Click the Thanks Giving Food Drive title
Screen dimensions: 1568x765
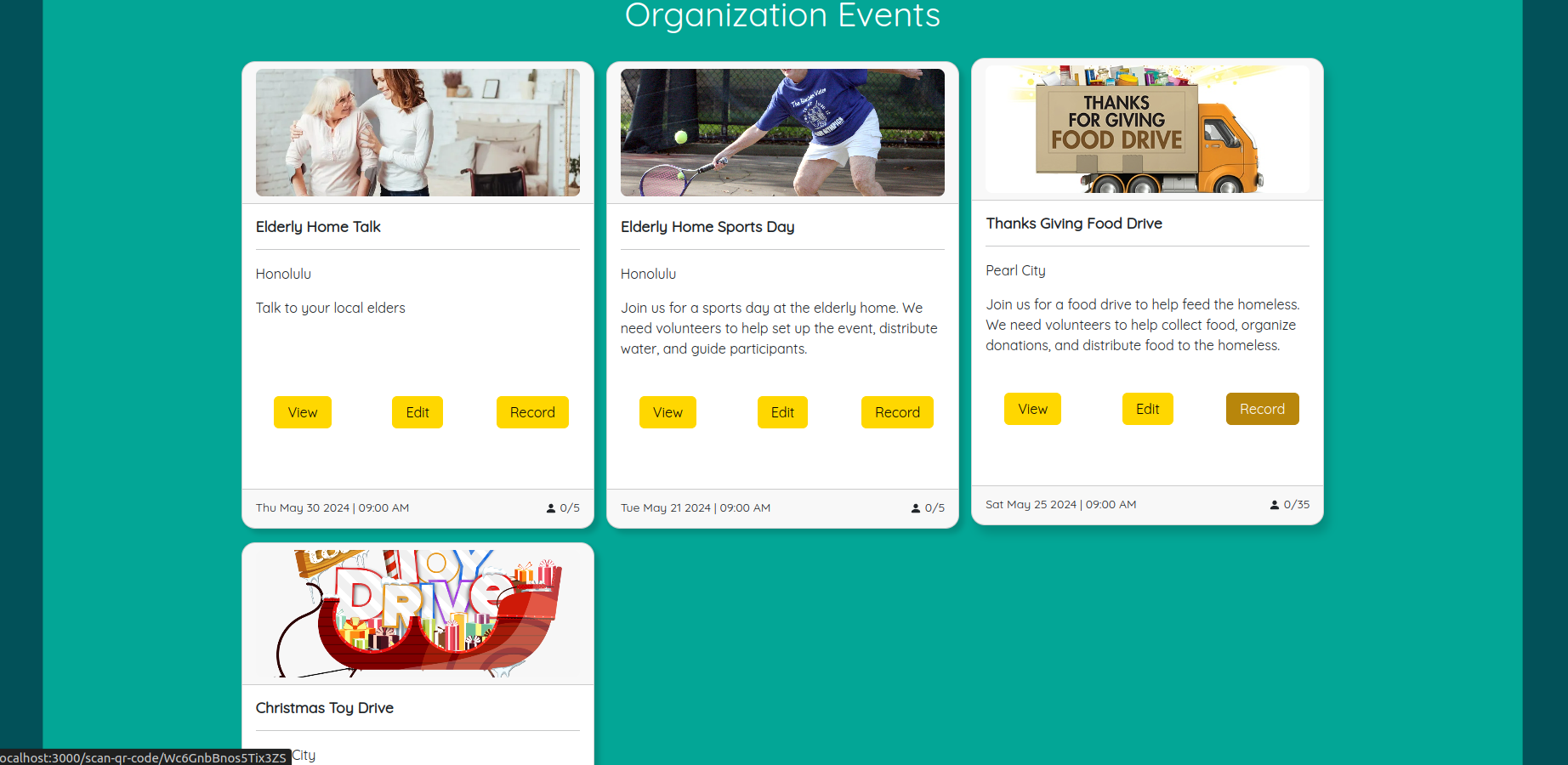tap(1074, 224)
